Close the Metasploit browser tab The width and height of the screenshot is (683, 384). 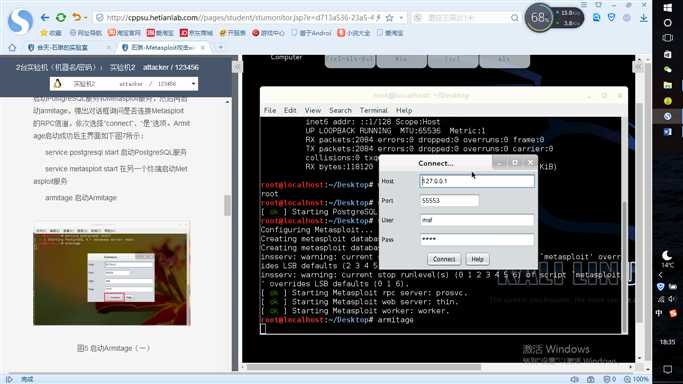[x=203, y=47]
